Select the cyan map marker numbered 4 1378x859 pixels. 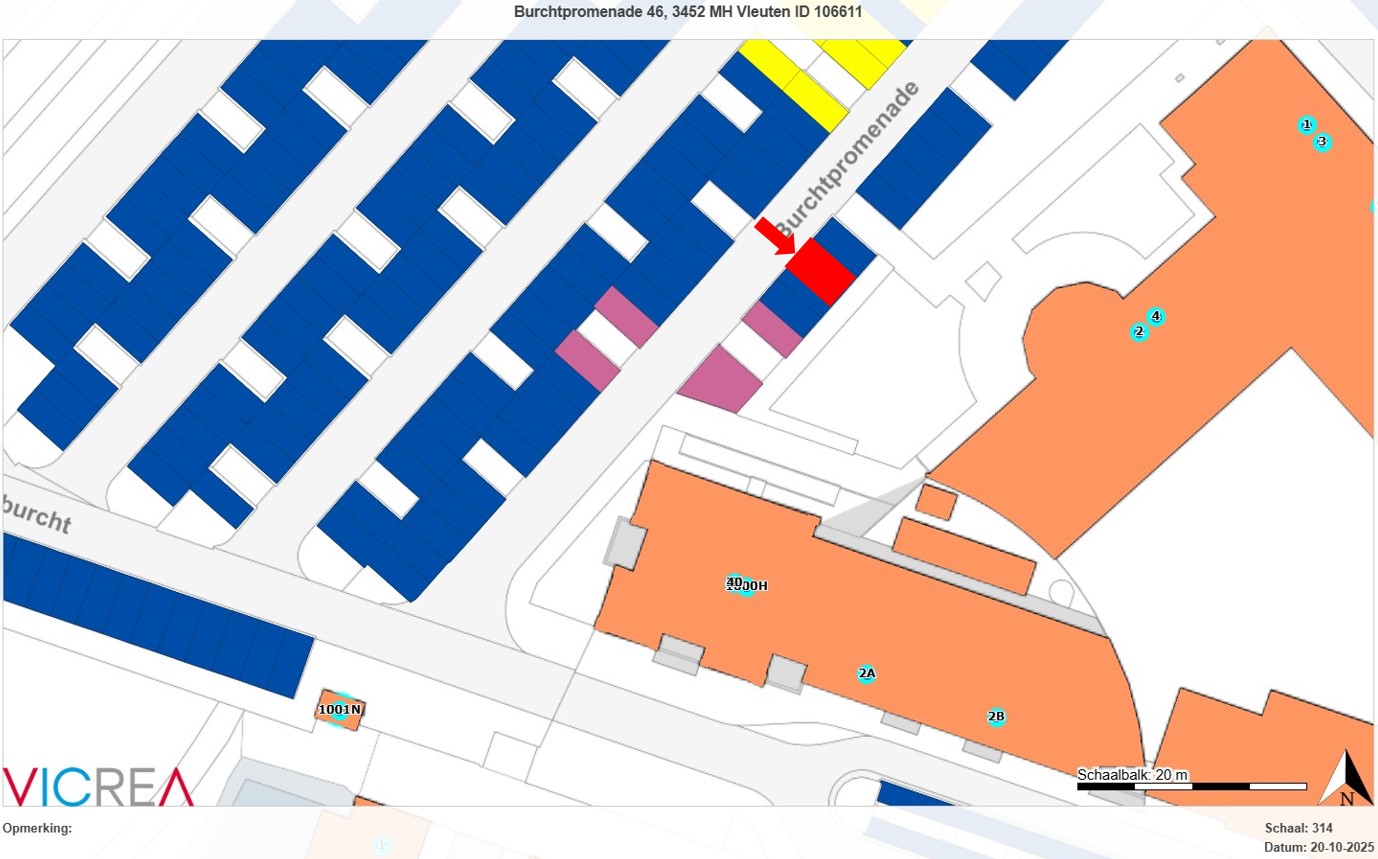[x=1156, y=317]
